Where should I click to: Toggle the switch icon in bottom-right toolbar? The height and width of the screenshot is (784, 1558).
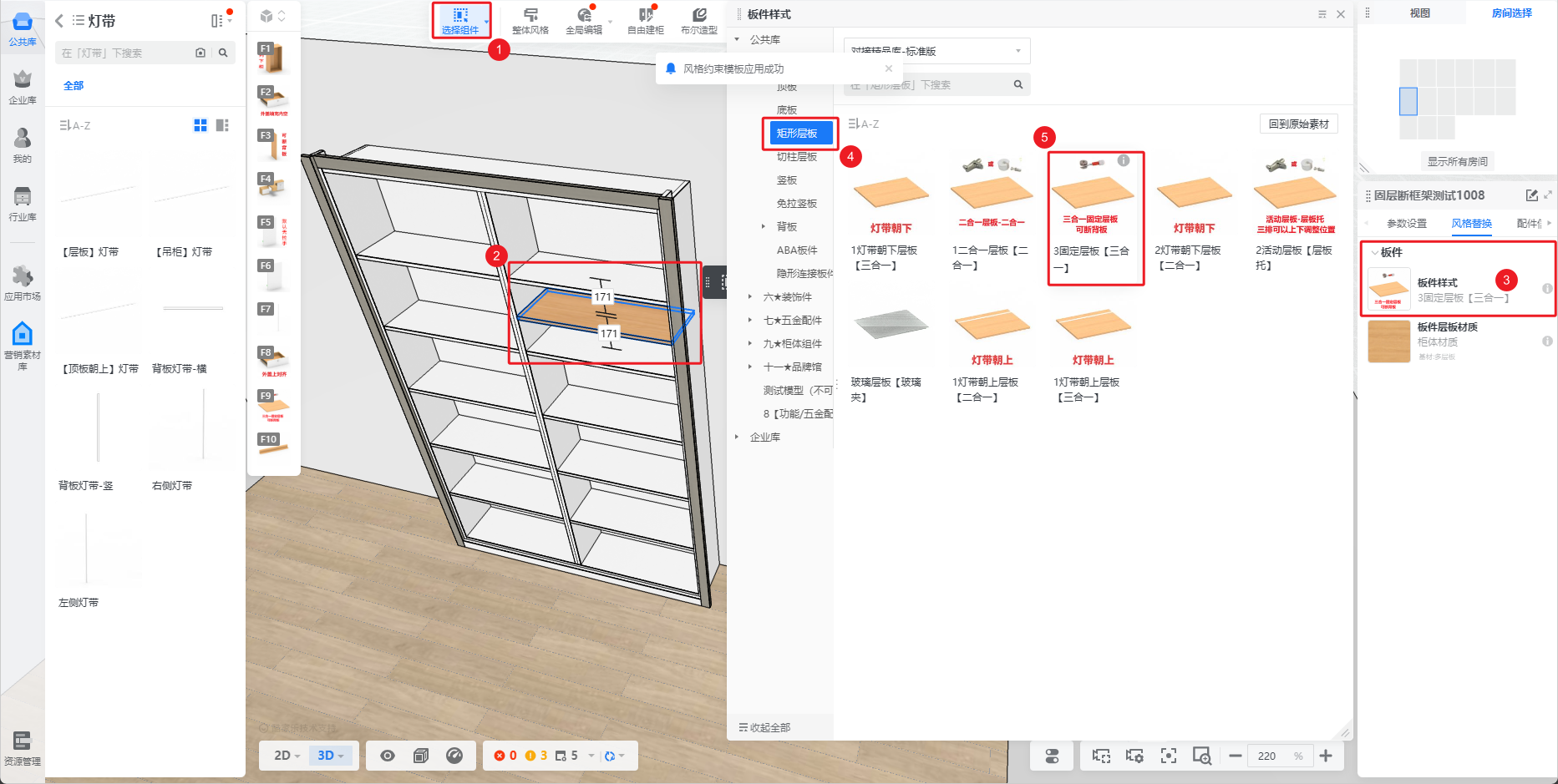(x=1052, y=756)
